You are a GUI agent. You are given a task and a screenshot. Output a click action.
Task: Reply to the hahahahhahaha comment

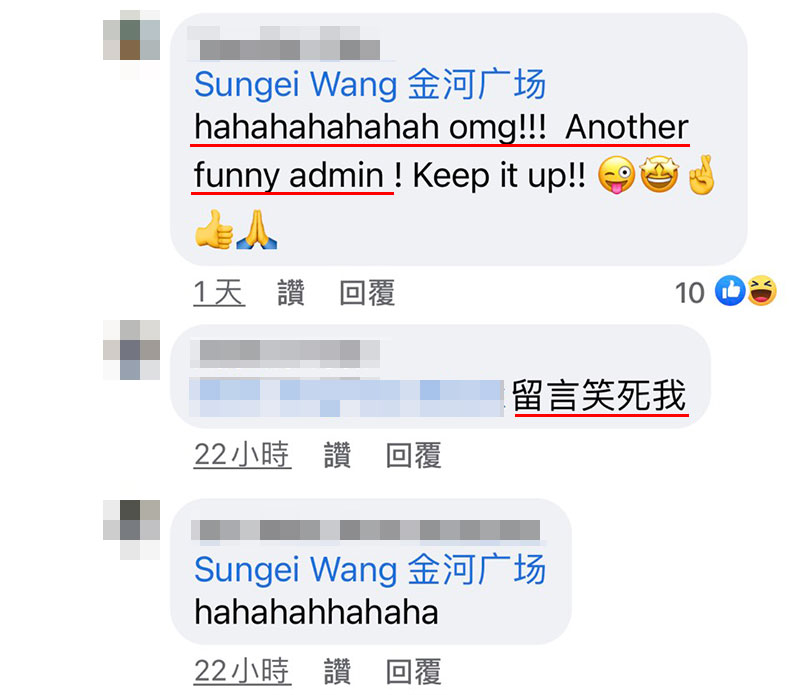pyautogui.click(x=414, y=671)
